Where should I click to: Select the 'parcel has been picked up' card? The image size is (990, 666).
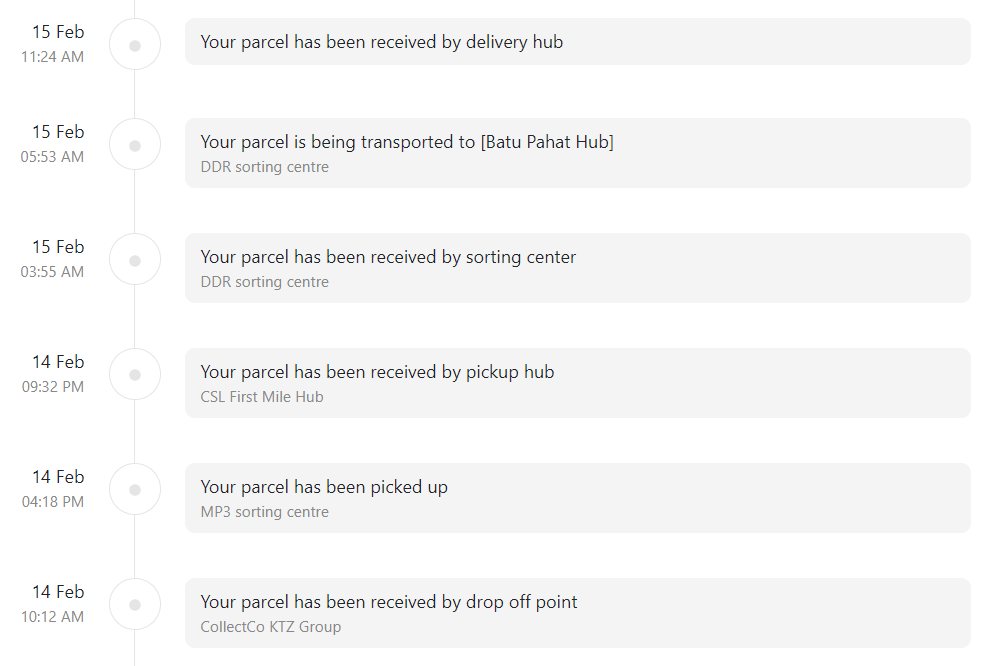point(578,497)
